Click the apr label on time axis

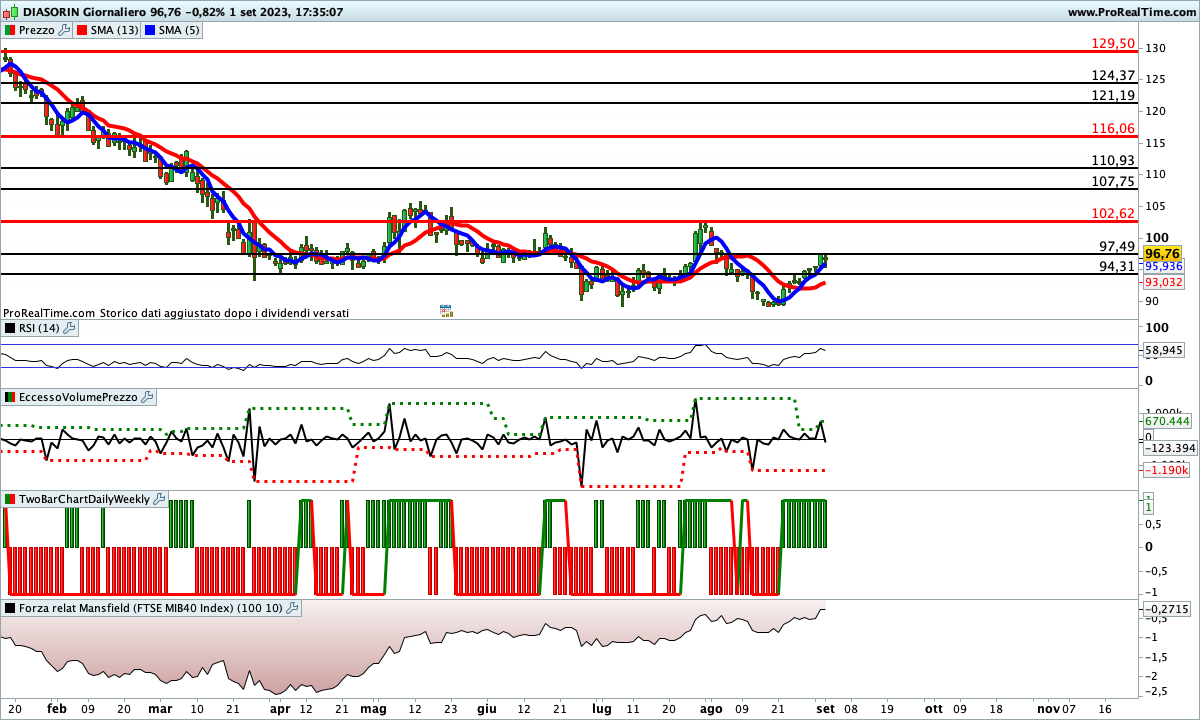[x=279, y=708]
